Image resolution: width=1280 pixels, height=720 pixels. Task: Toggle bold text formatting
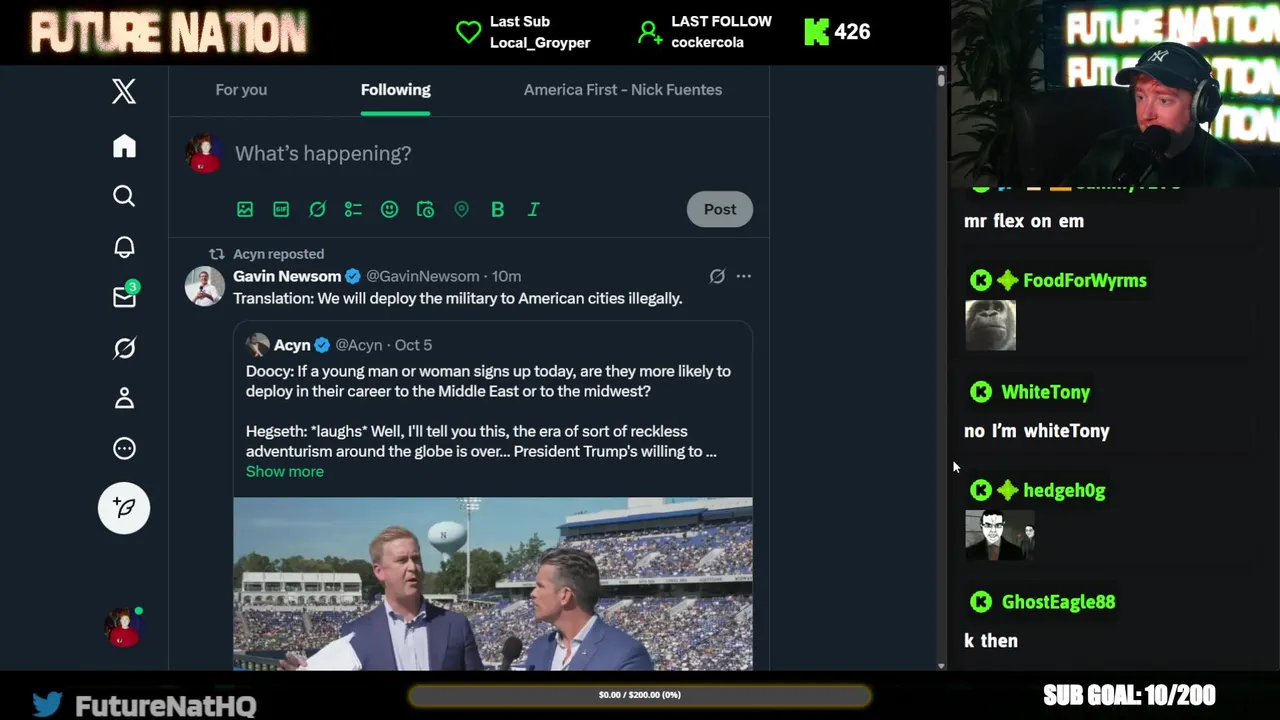497,209
